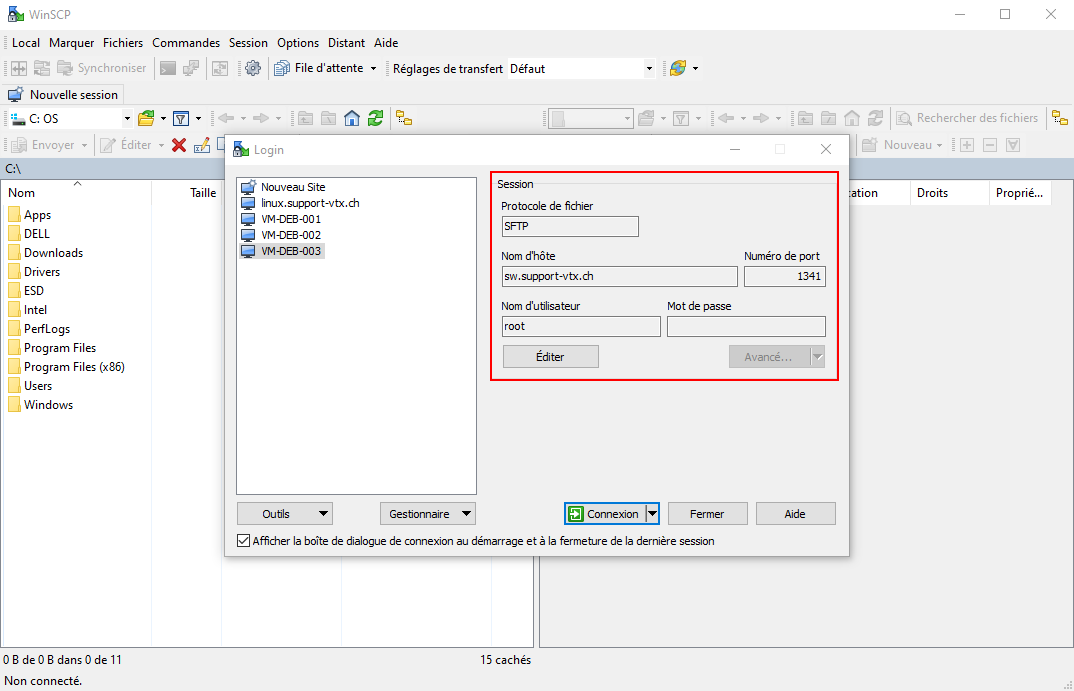Click the remote panel home icon

coord(852,118)
